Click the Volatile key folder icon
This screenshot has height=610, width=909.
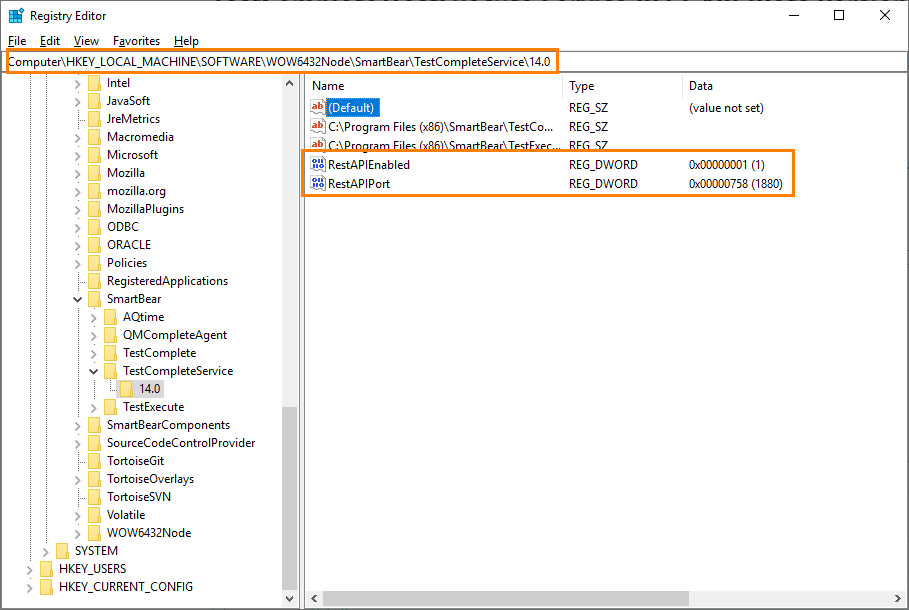pyautogui.click(x=95, y=514)
